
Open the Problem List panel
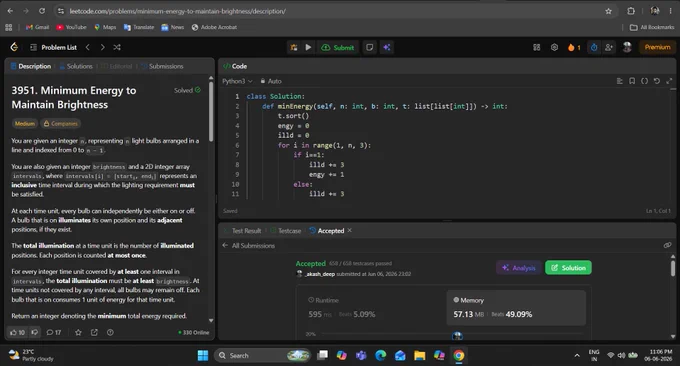(x=53, y=47)
